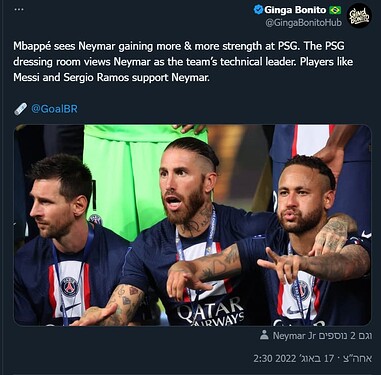Viewport: 381px width, 375px height.
Task: Open the Ginga Bonito profile avatar
Action: click(359, 16)
